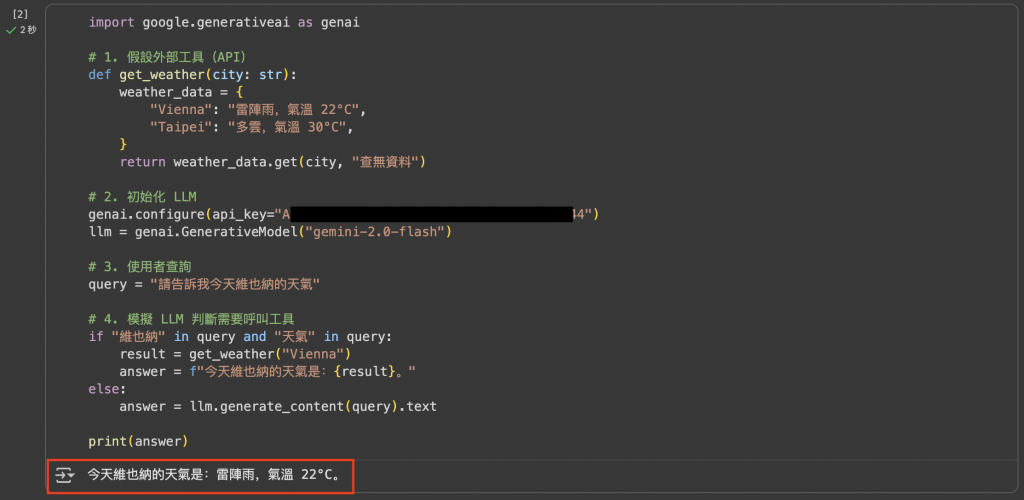Click the comment '# 1. 假設外部工具 (API)'

tap(167, 57)
